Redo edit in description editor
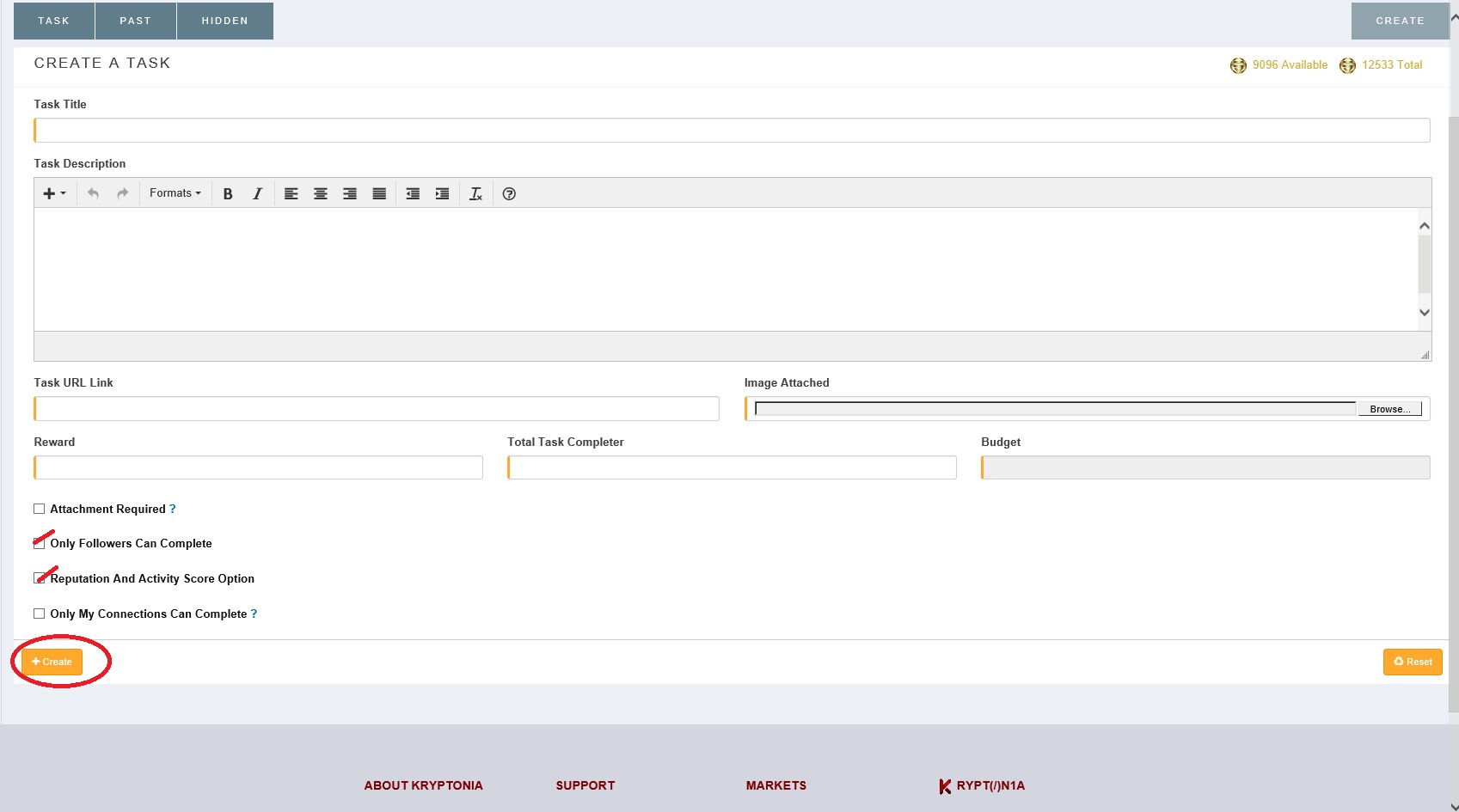This screenshot has width=1459, height=812. 122,193
